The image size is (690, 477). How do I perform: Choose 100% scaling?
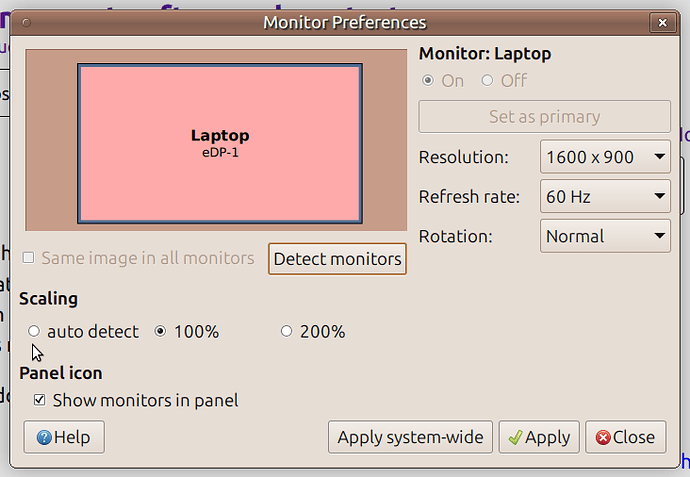point(161,331)
